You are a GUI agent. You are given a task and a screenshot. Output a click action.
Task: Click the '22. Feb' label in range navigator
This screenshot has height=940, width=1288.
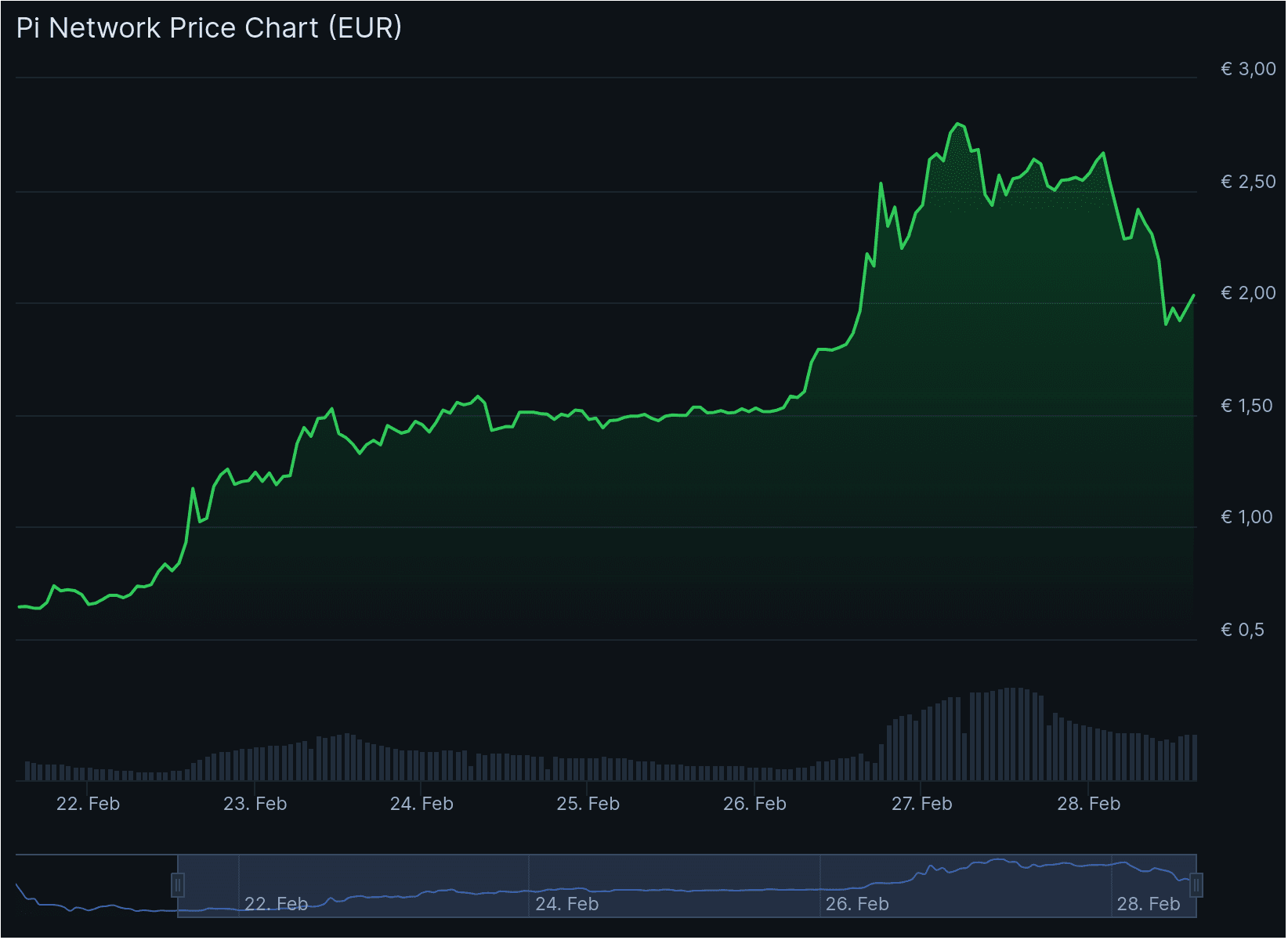pos(277,905)
